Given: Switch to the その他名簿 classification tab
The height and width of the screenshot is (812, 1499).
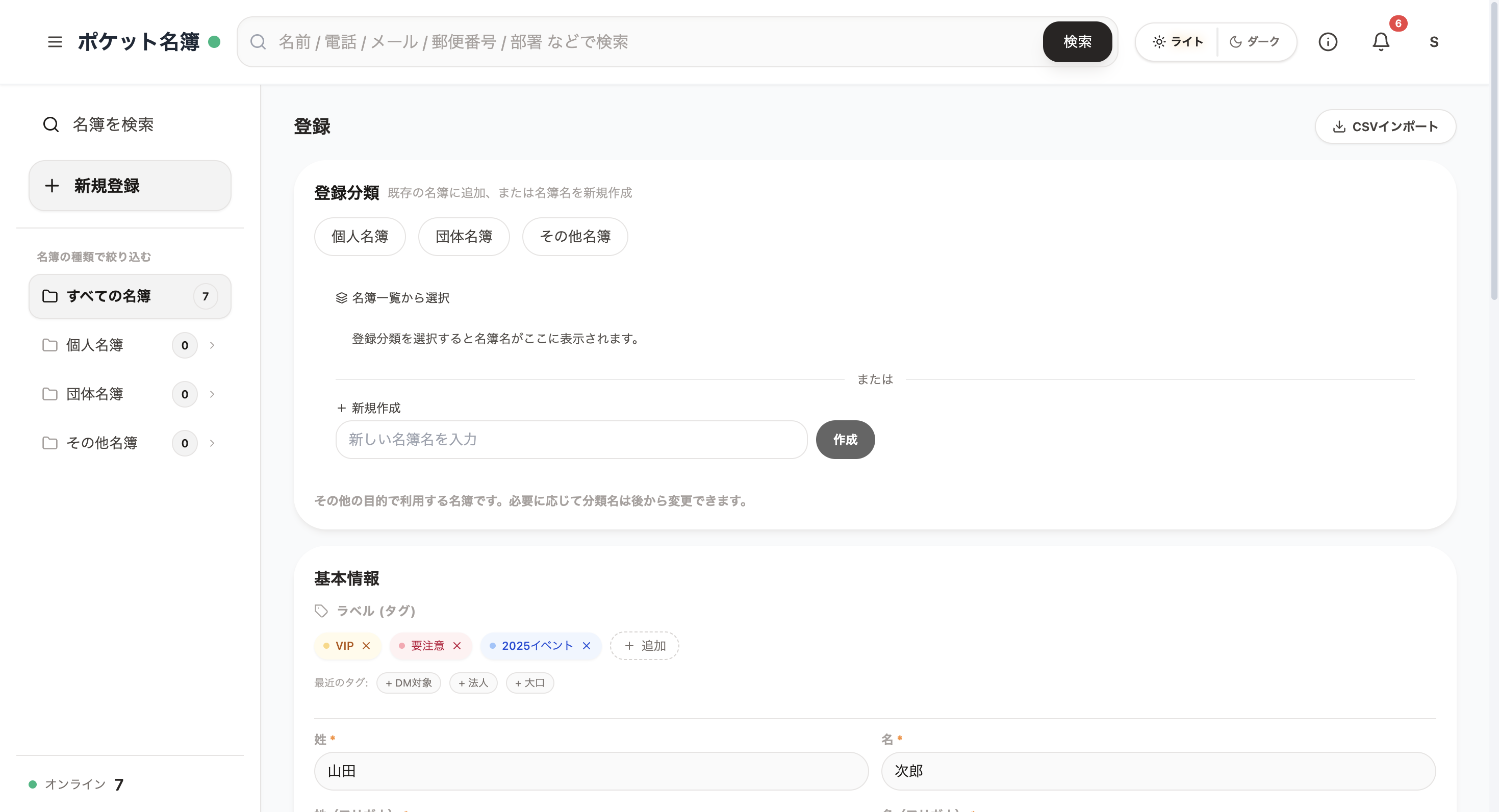Looking at the screenshot, I should (x=575, y=236).
